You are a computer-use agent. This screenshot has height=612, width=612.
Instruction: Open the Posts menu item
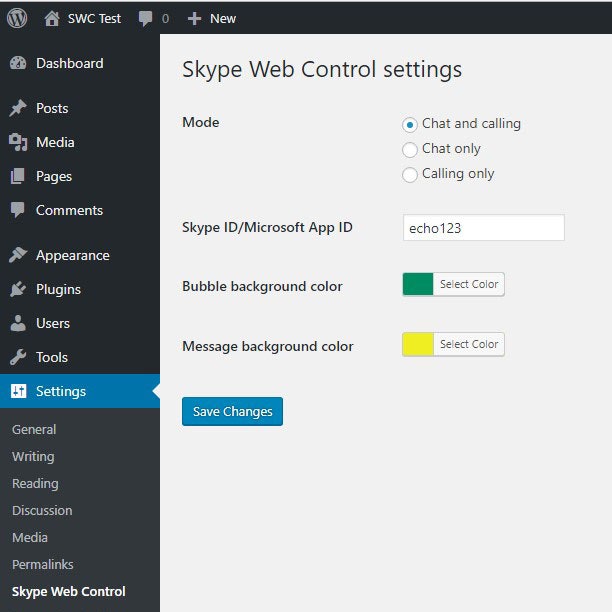coord(80,108)
